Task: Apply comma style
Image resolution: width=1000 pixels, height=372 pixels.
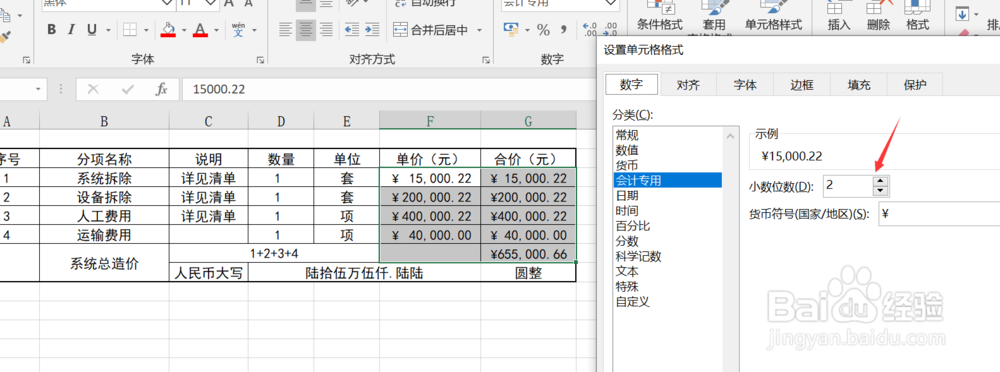Action: [x=563, y=29]
